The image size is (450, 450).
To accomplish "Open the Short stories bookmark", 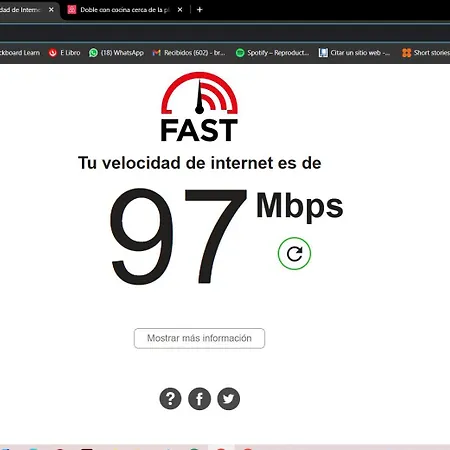I will (x=426, y=53).
